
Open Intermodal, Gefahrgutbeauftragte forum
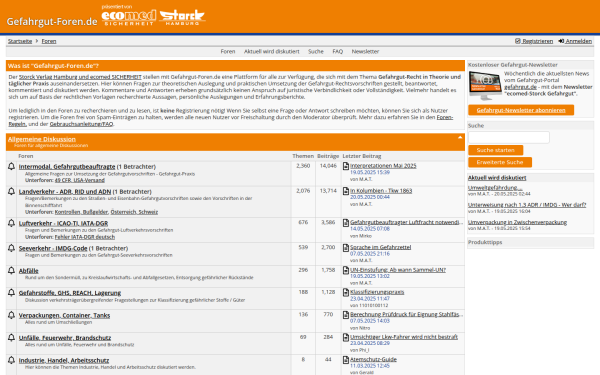tap(67, 166)
